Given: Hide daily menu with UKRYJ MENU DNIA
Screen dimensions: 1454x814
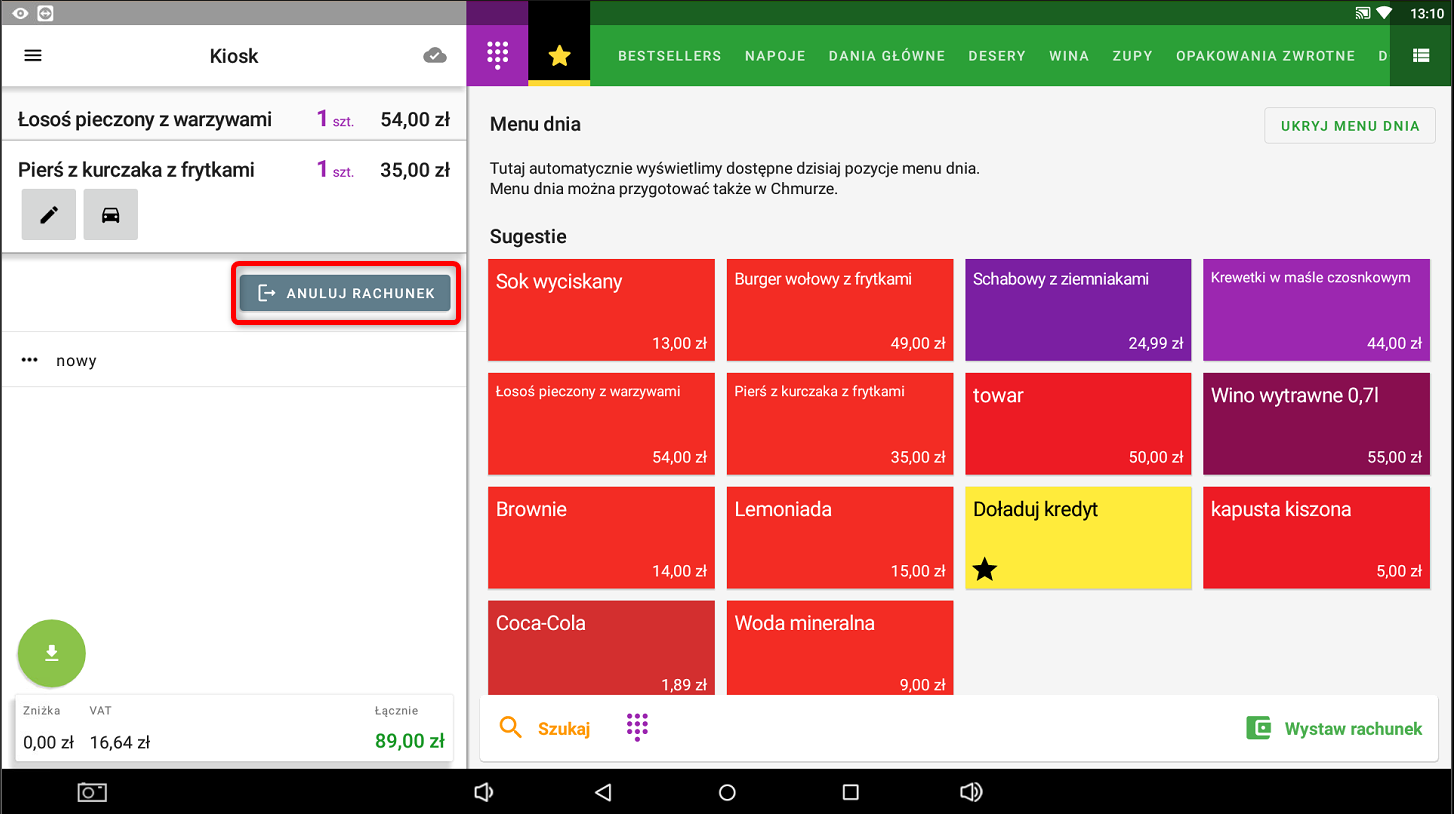Looking at the screenshot, I should tap(1350, 126).
